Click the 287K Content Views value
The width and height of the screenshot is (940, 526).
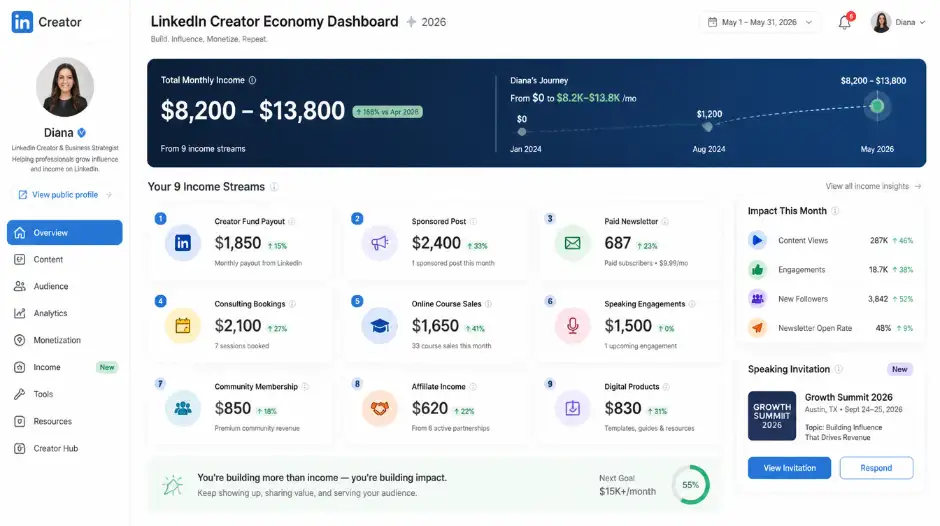[x=879, y=241]
